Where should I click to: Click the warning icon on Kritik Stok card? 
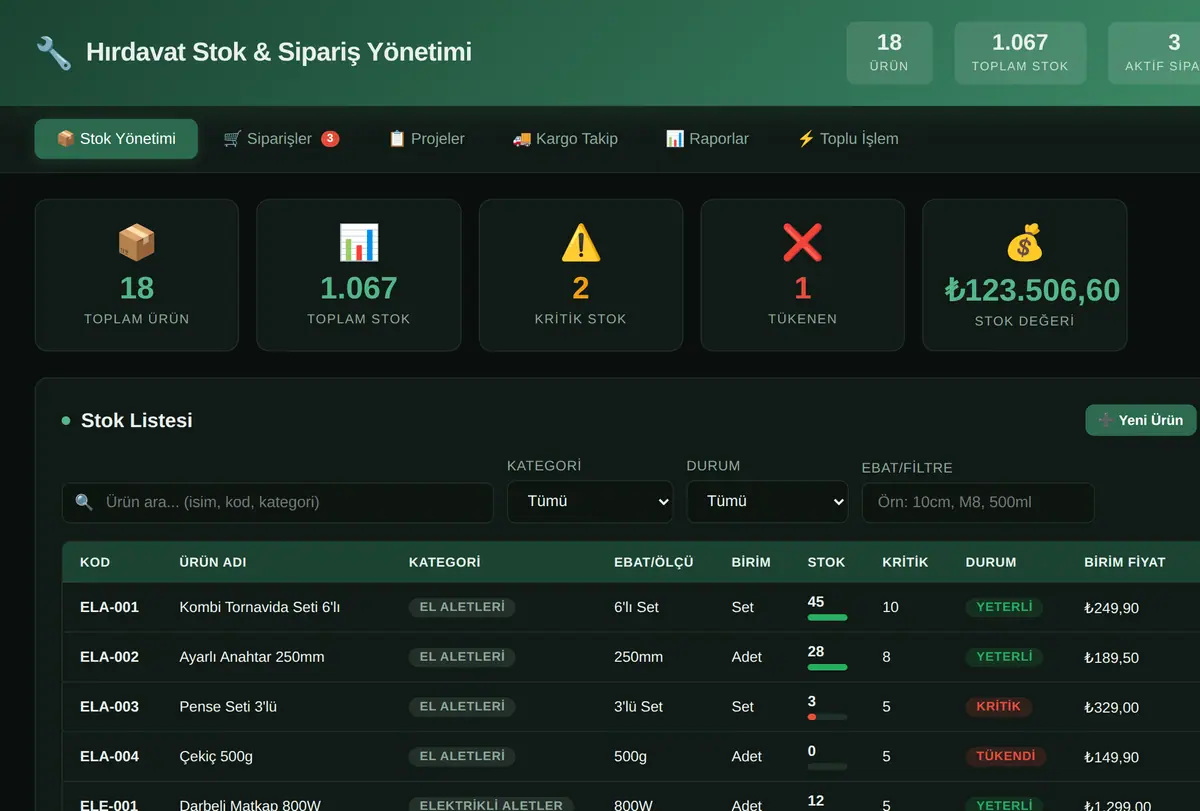pyautogui.click(x=581, y=242)
